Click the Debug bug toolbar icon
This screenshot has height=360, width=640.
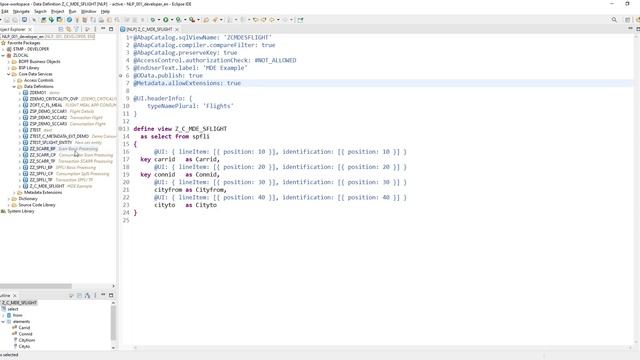pos(153,20)
